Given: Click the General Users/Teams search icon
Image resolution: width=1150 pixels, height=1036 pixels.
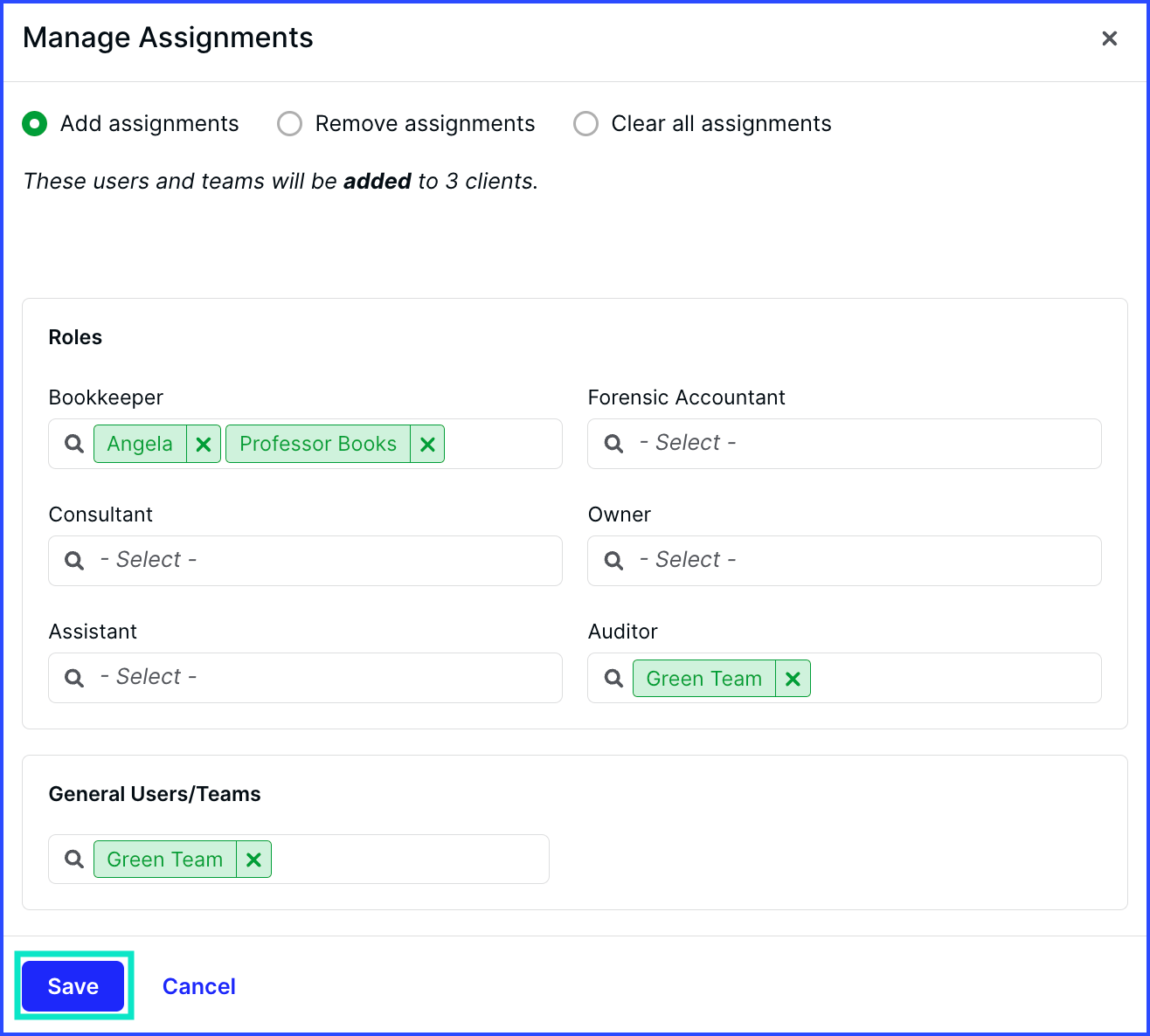Looking at the screenshot, I should point(75,860).
